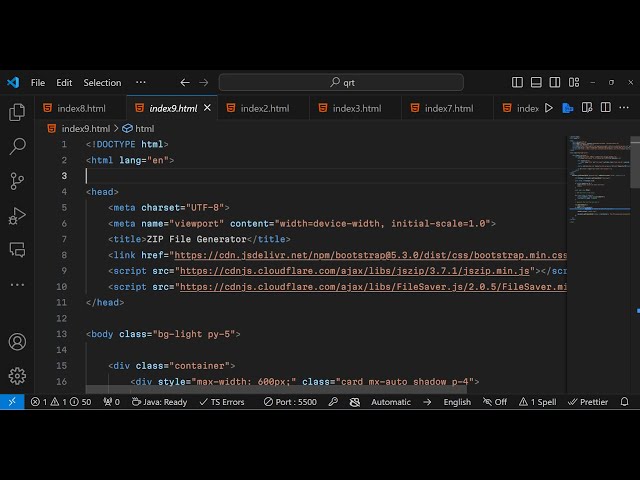
Task: Open the Explorer view in activity bar
Action: 17,113
